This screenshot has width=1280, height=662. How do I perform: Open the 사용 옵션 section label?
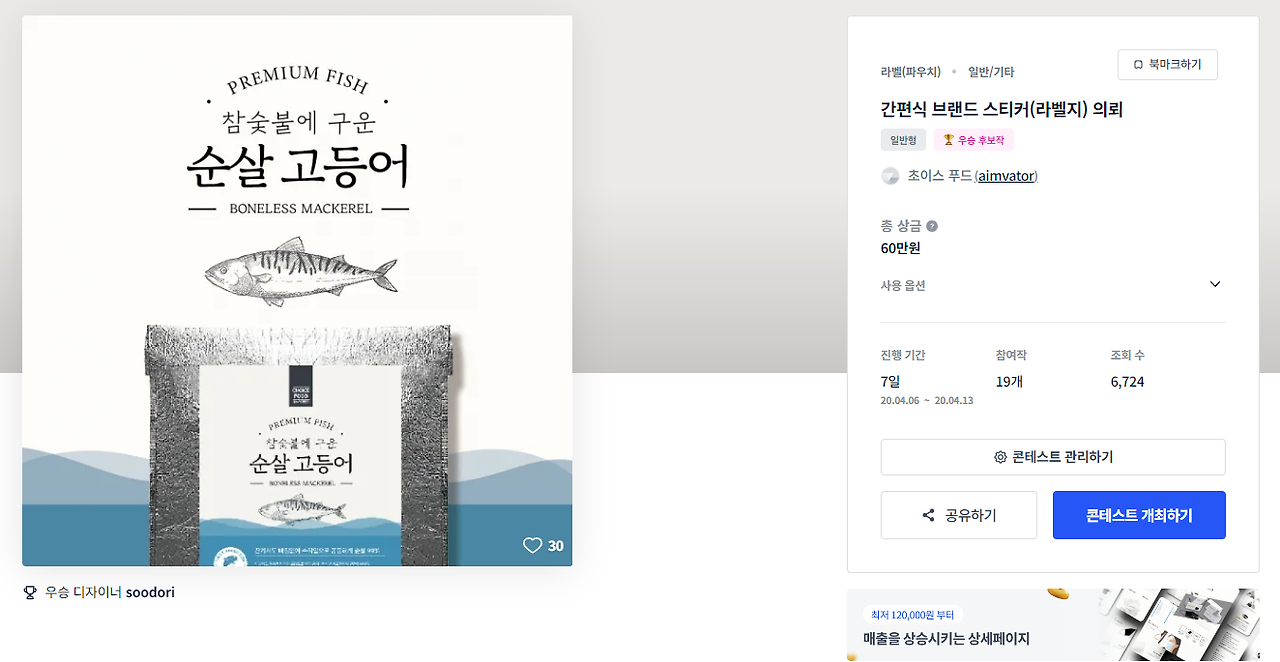pyautogui.click(x=903, y=285)
